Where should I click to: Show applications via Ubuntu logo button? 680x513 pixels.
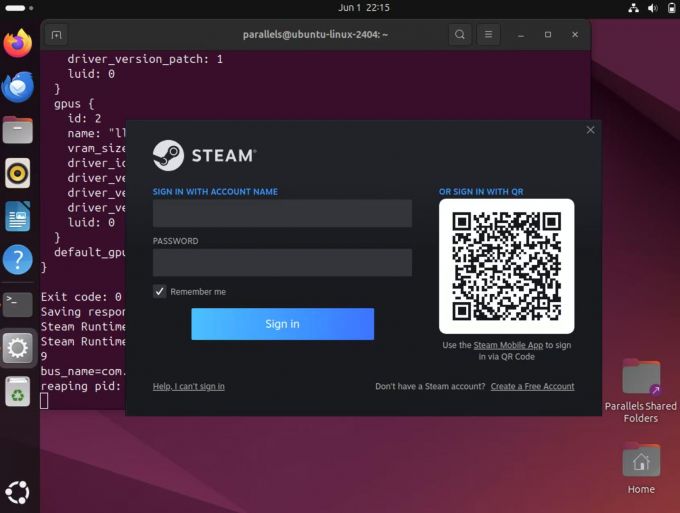click(x=17, y=493)
